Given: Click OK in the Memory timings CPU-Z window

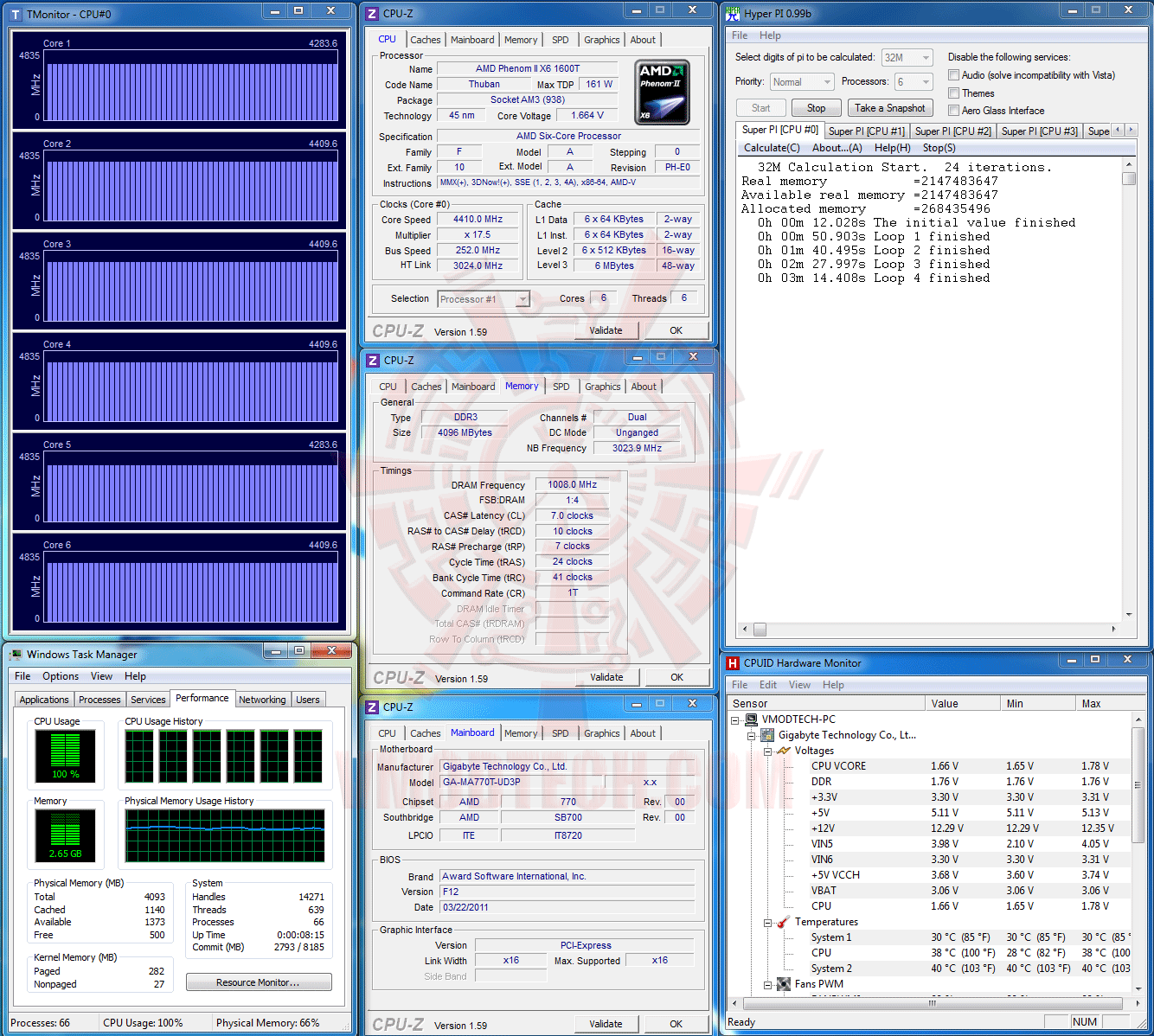Looking at the screenshot, I should (x=676, y=677).
